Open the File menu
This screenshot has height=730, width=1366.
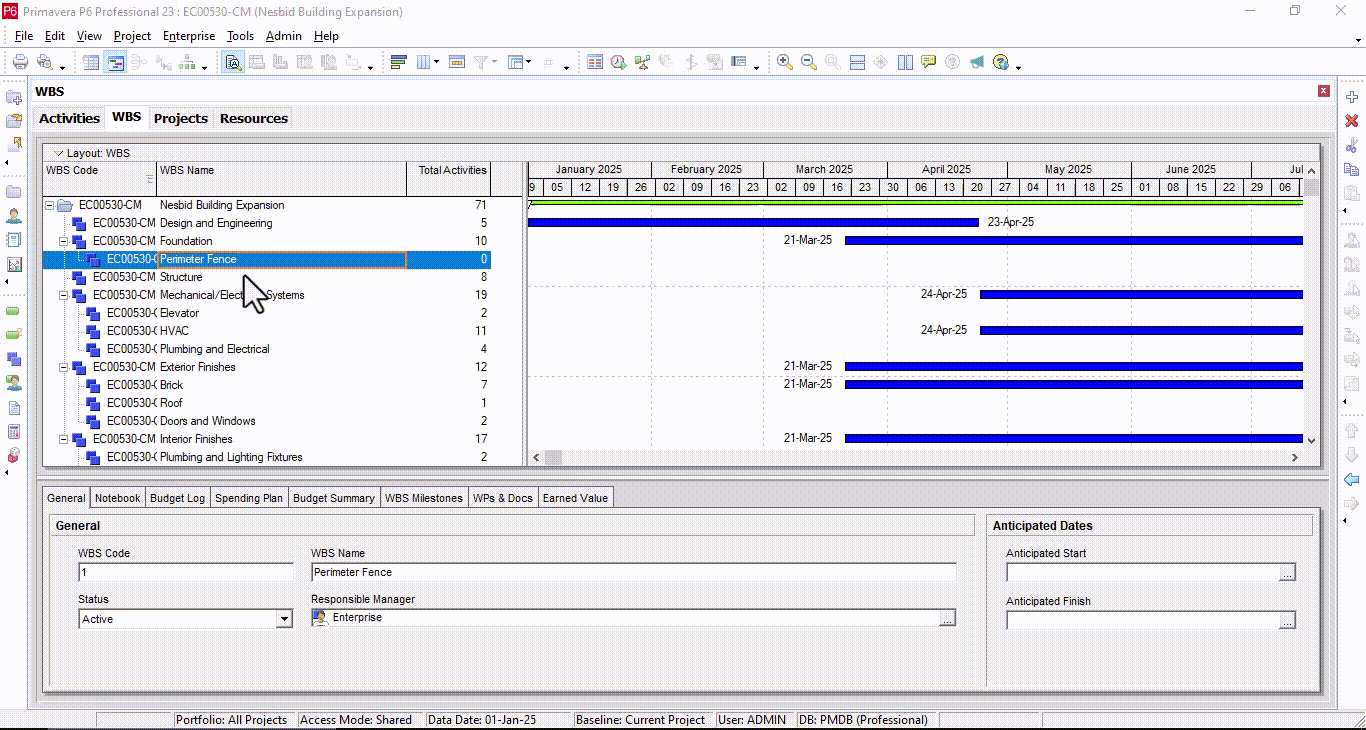pos(24,36)
